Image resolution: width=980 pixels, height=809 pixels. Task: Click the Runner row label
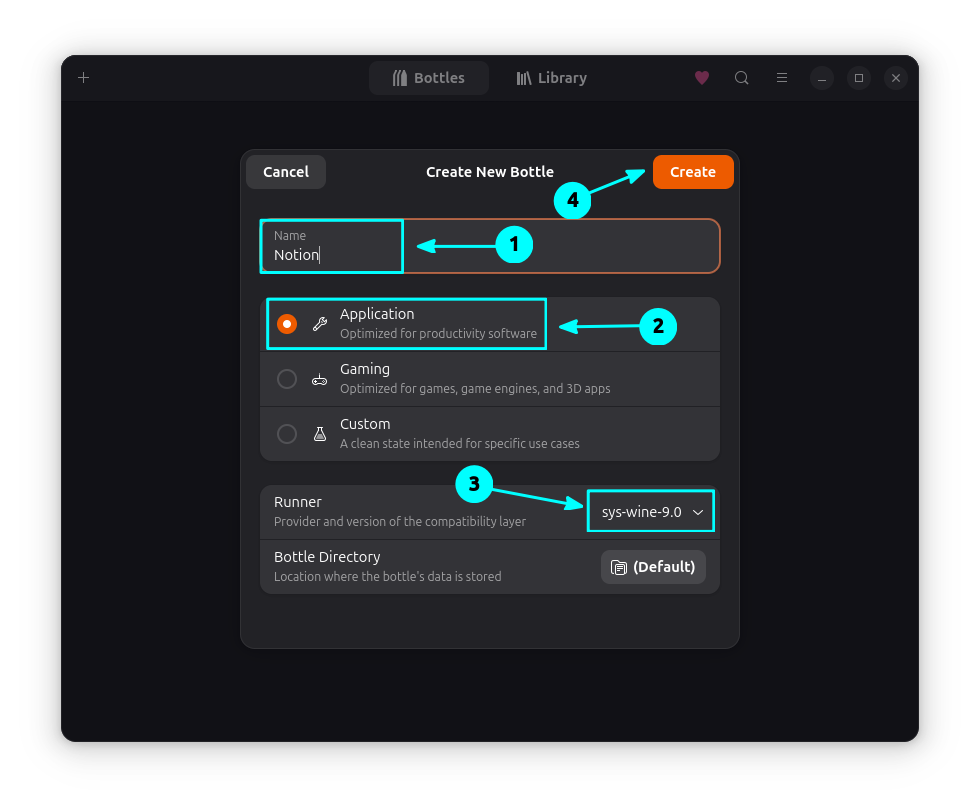(298, 502)
